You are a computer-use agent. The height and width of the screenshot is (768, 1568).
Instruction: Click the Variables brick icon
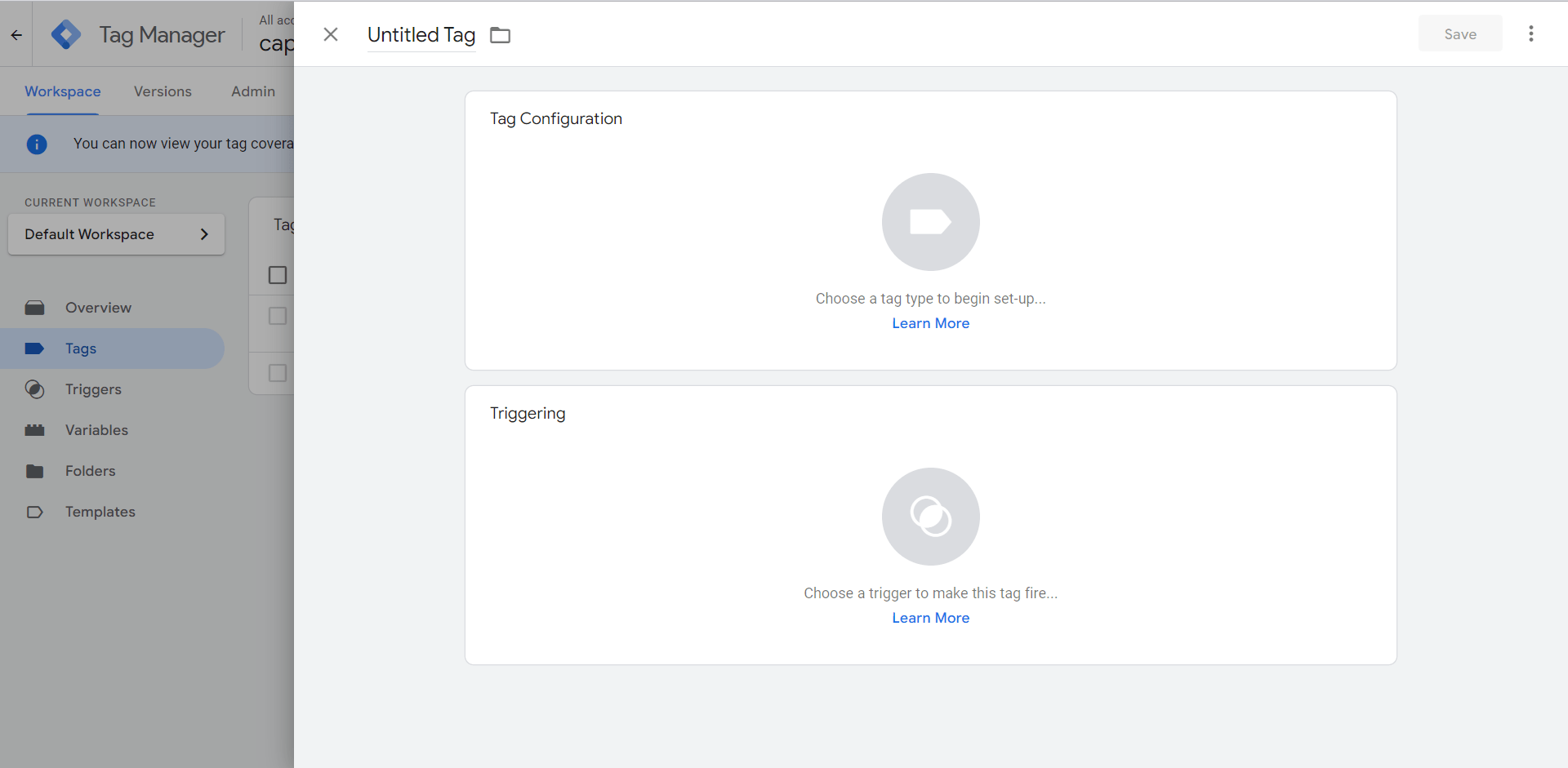click(x=34, y=430)
